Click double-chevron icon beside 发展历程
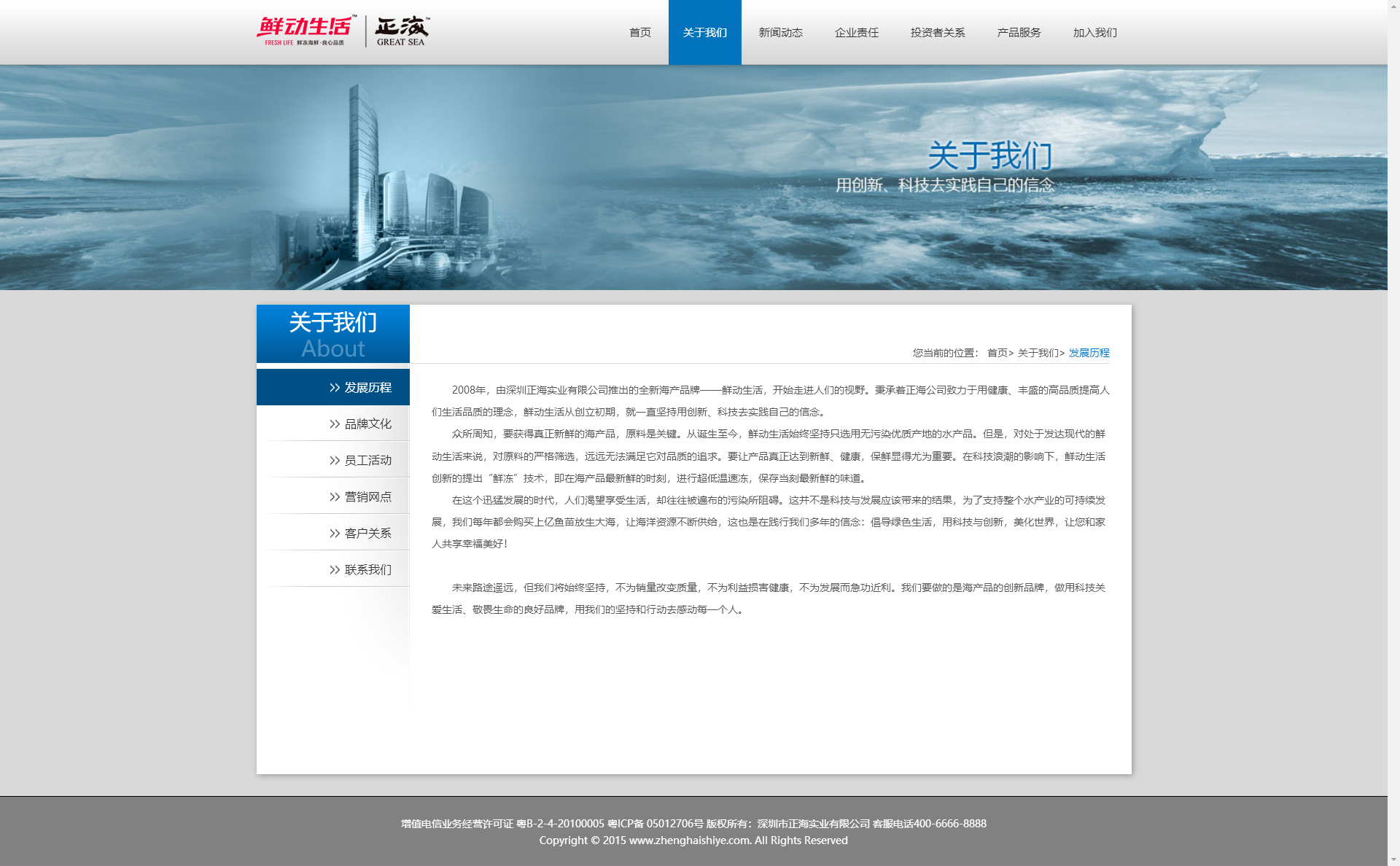The width and height of the screenshot is (1400, 866). tap(335, 388)
